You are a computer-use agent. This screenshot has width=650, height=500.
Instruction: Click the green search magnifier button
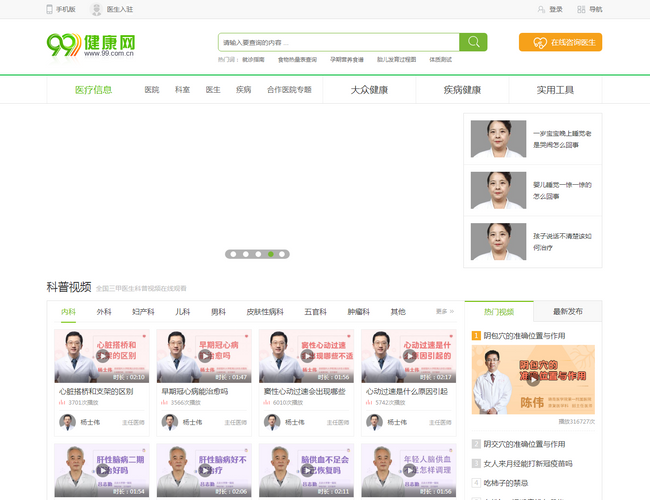click(x=473, y=42)
